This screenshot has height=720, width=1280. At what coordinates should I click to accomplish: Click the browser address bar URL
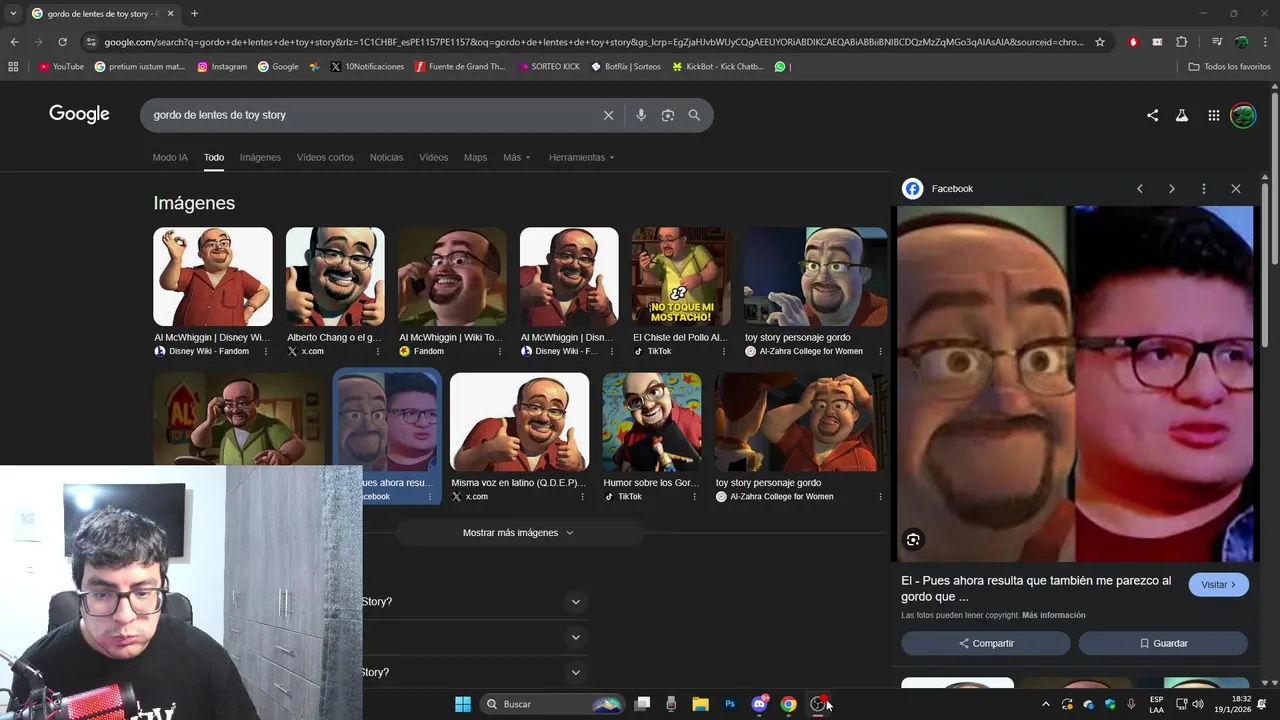594,42
